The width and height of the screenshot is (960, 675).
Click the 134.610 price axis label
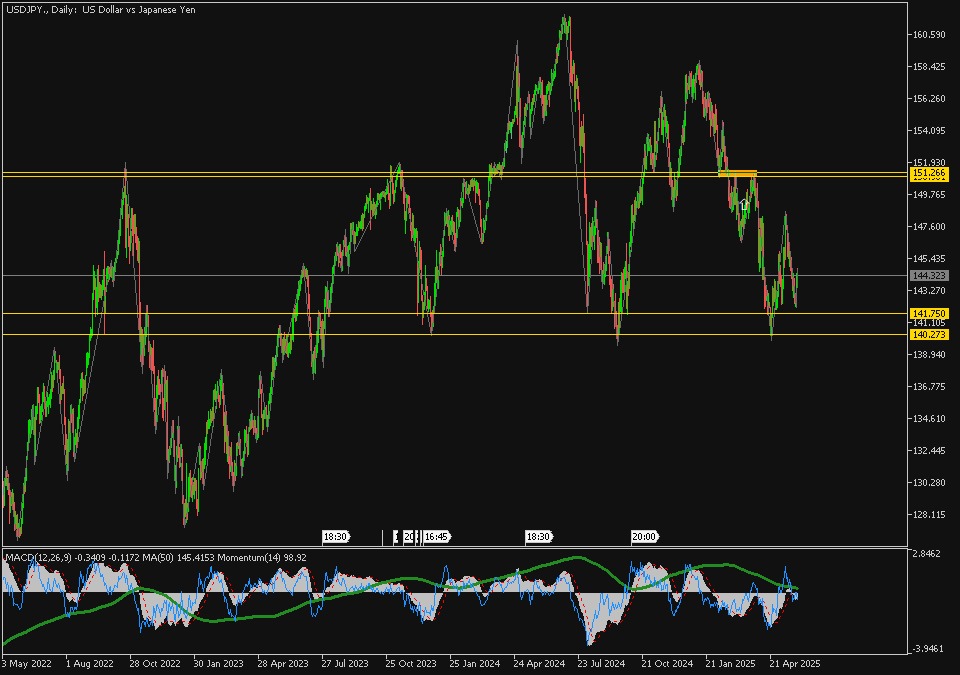[929, 419]
